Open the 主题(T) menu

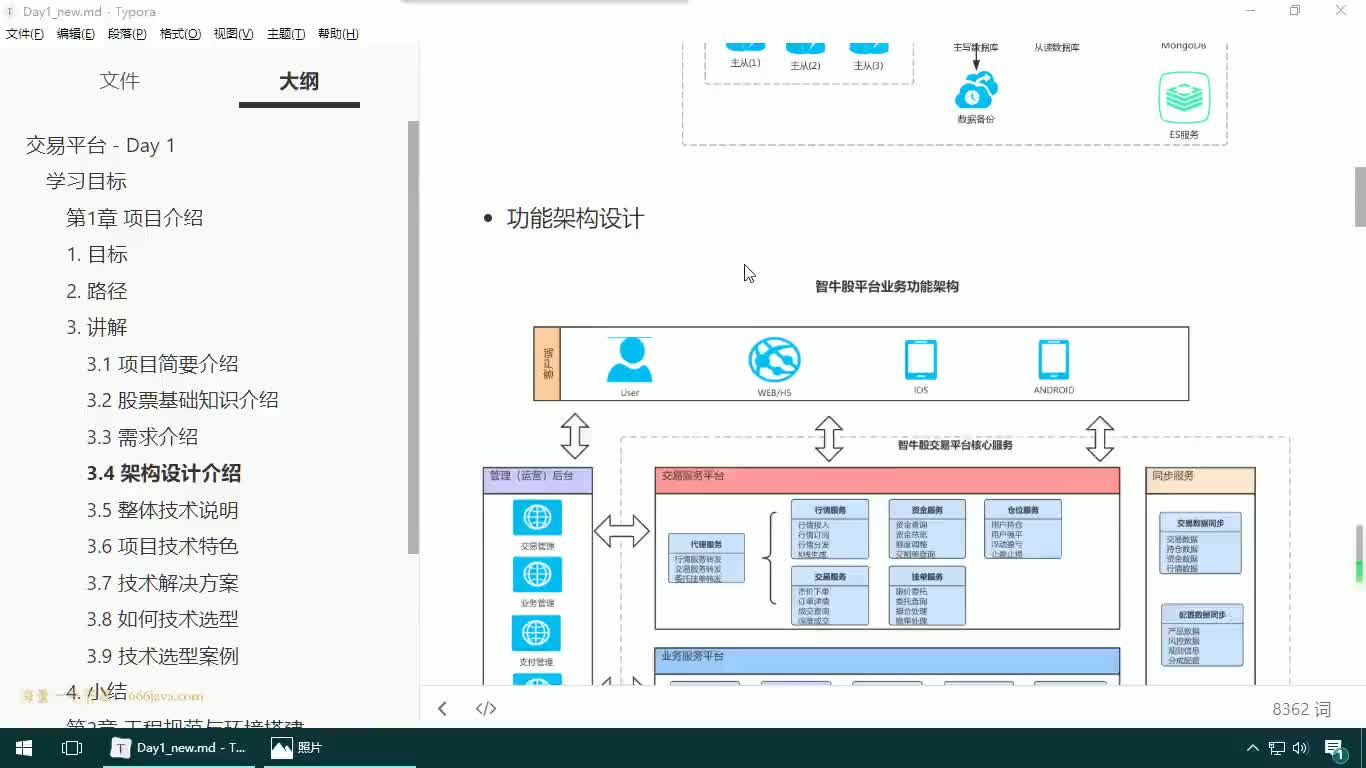[x=286, y=34]
